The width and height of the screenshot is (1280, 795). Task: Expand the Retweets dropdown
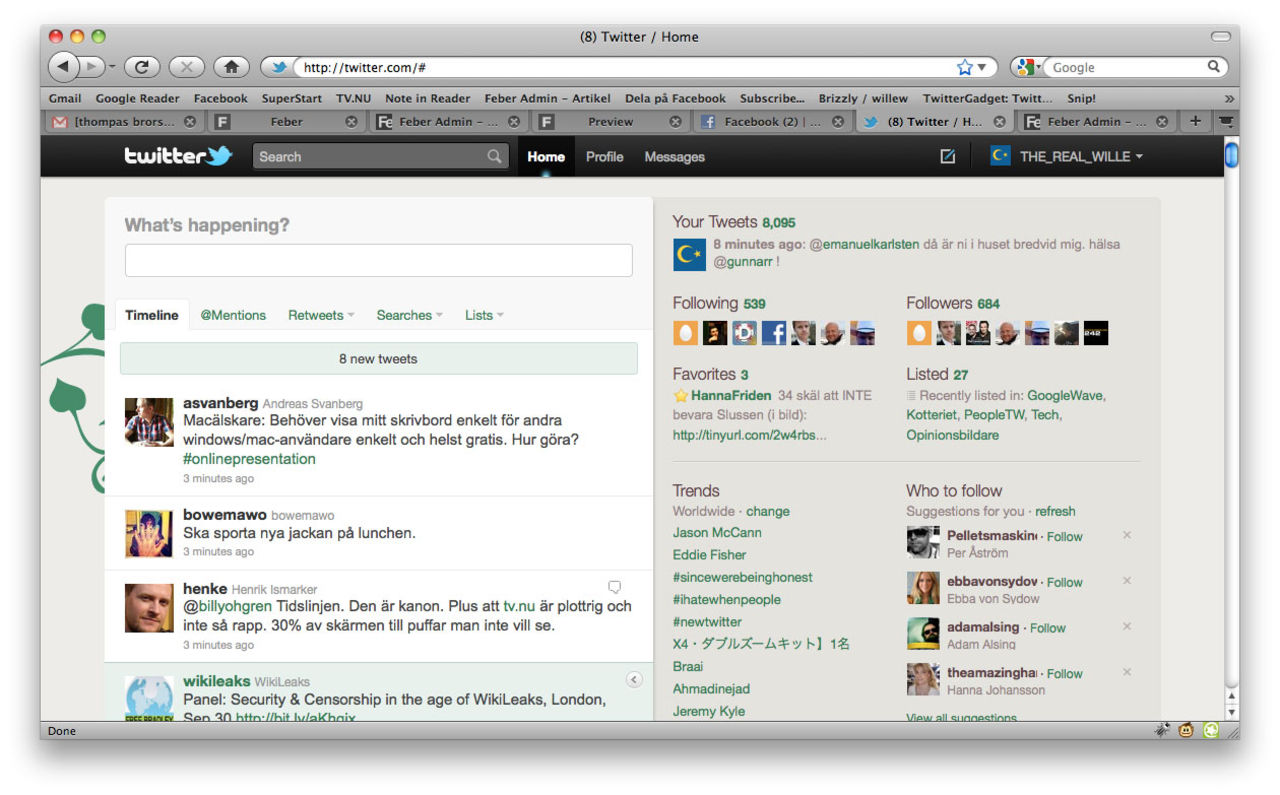click(x=320, y=315)
